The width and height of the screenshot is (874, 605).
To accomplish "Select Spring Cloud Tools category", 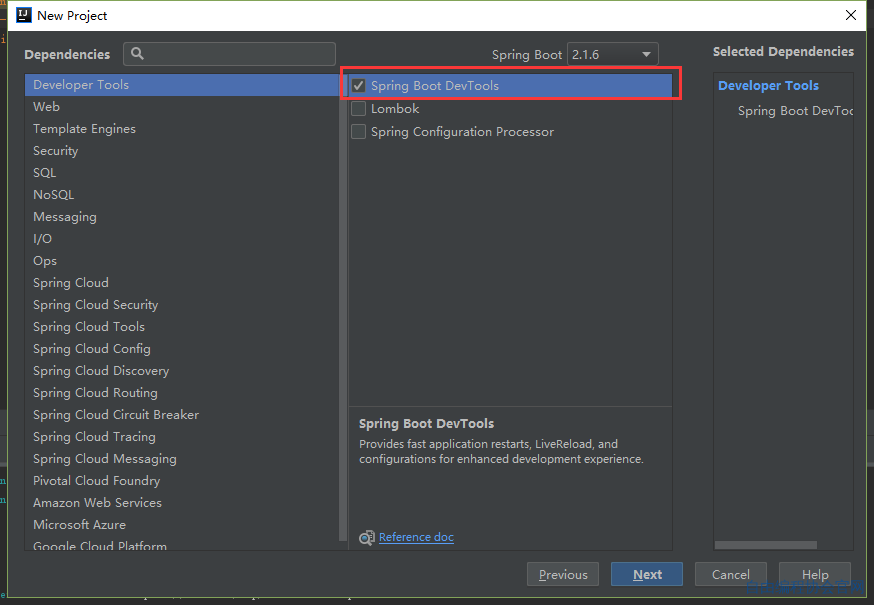I will (182, 327).
